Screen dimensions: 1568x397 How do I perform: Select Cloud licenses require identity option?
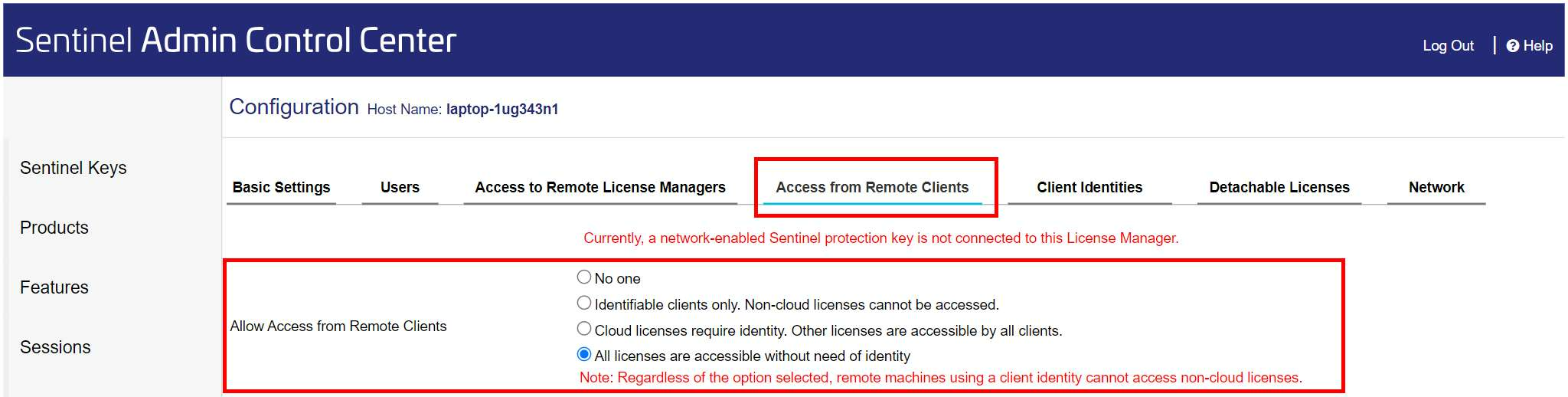tap(584, 329)
